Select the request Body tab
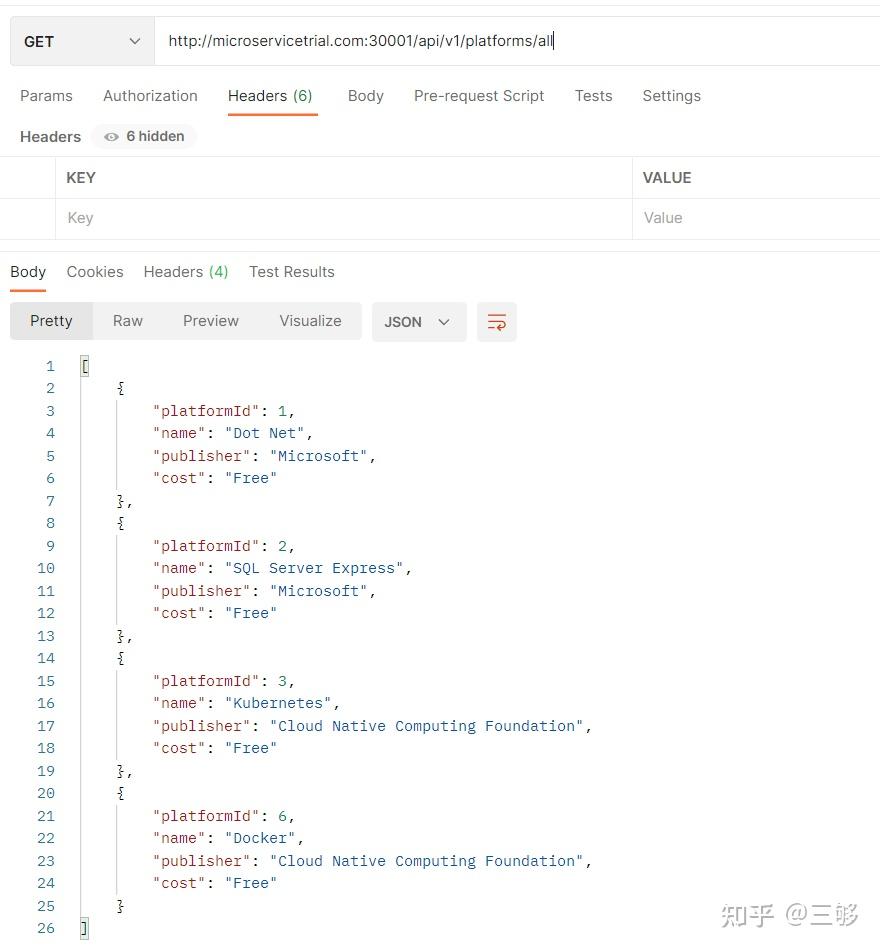 tap(365, 96)
